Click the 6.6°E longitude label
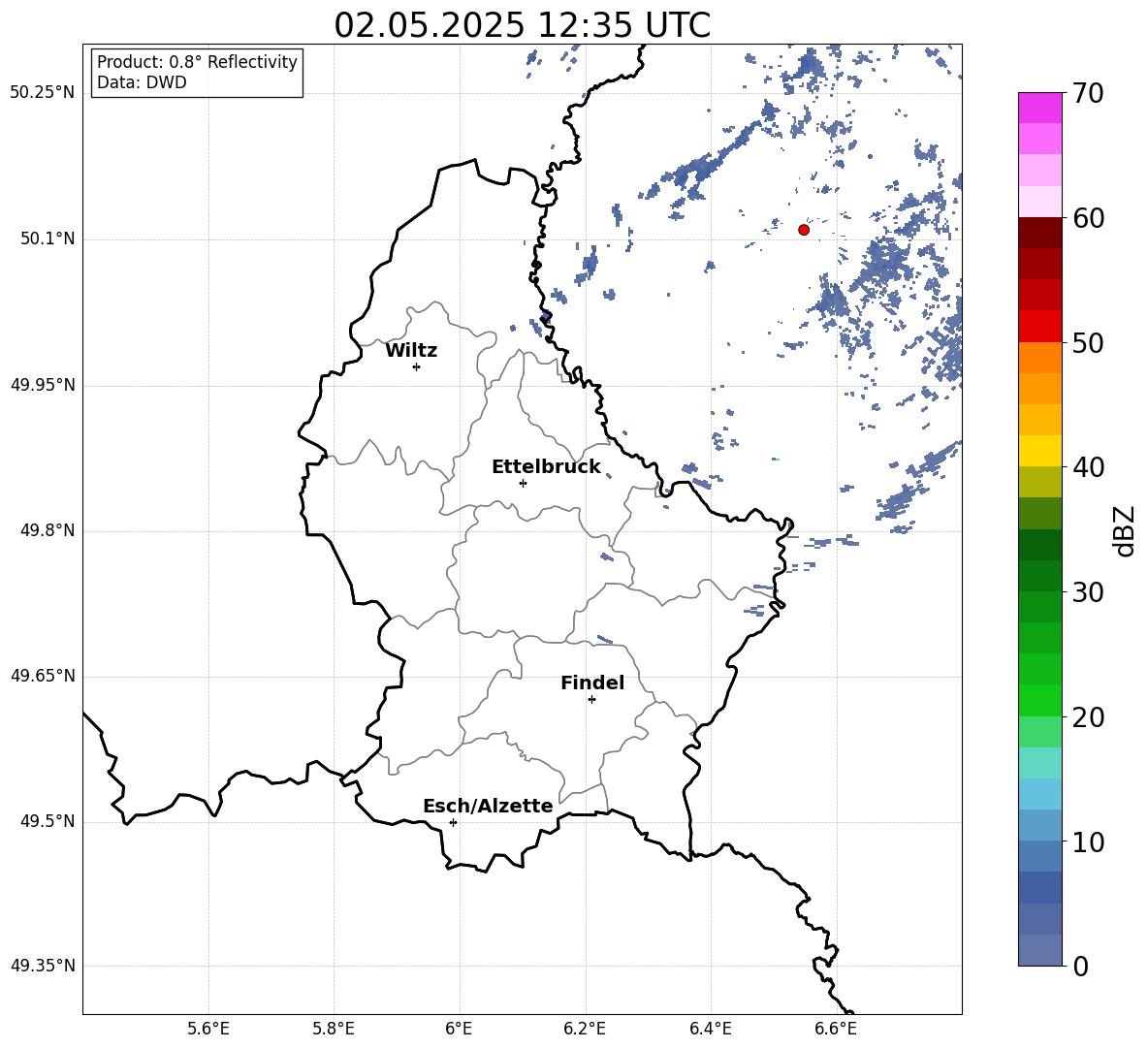The height and width of the screenshot is (1048, 1148). pyautogui.click(x=836, y=1029)
